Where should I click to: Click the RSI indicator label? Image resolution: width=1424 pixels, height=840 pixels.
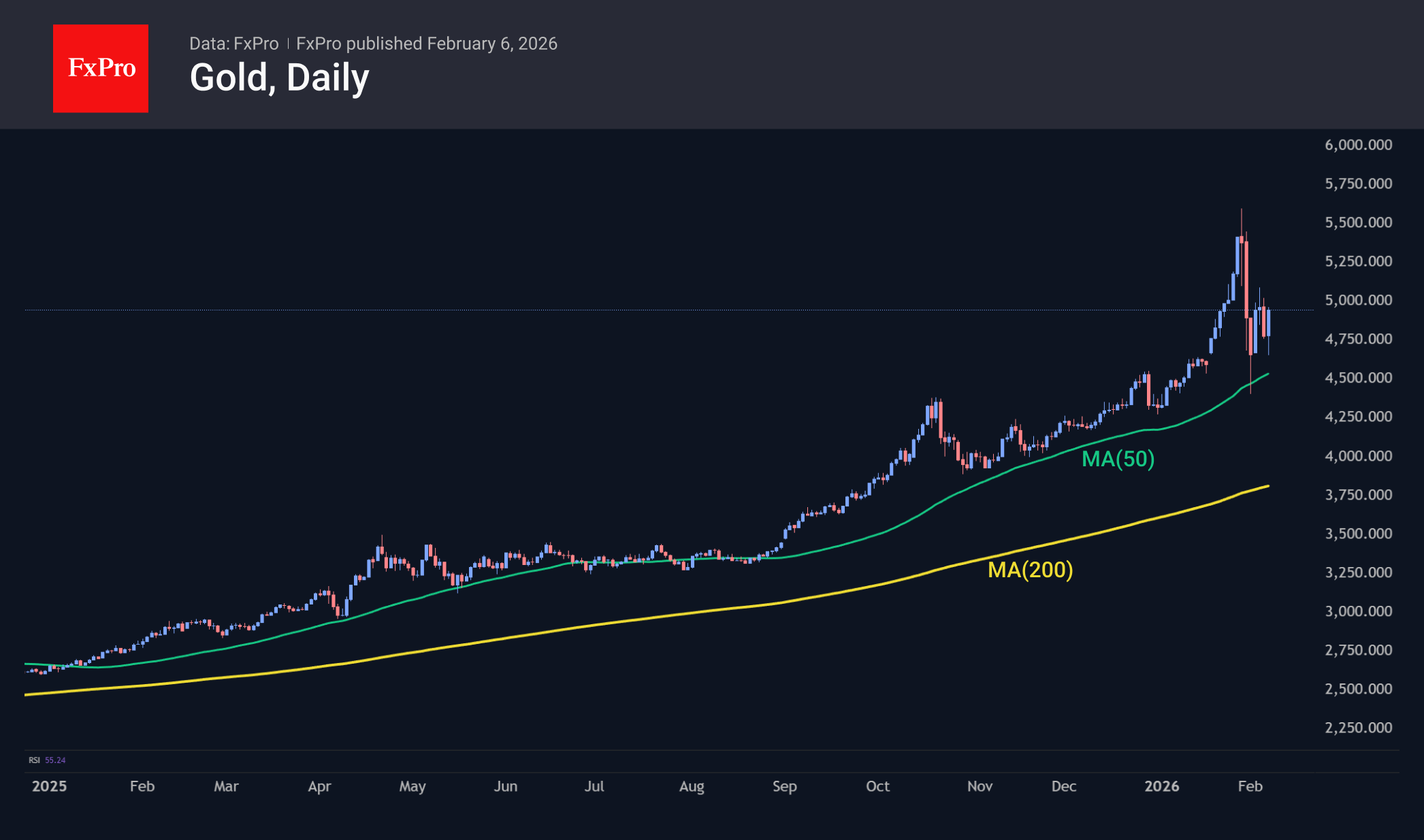[34, 760]
